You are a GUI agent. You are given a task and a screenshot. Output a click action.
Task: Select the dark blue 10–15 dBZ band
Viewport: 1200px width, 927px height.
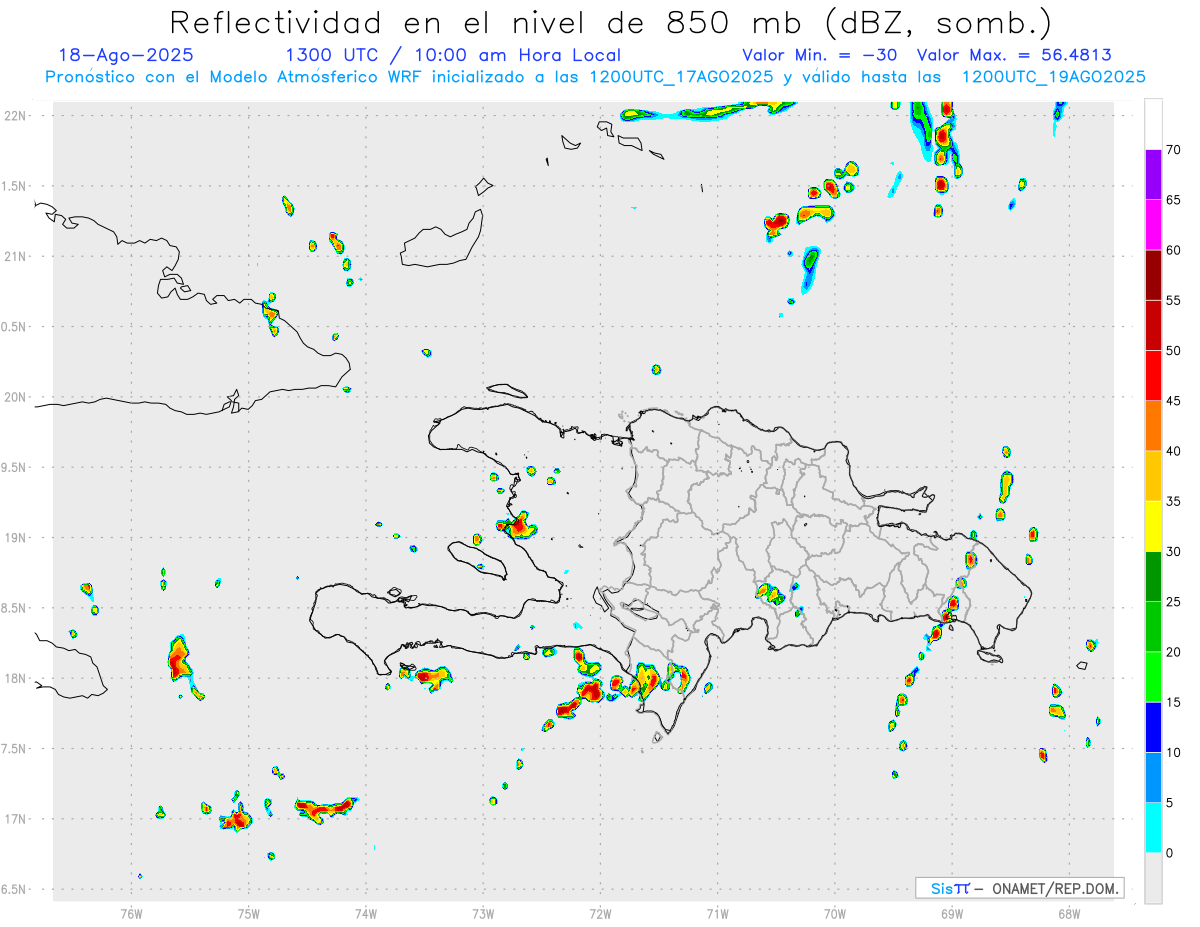pos(1153,727)
